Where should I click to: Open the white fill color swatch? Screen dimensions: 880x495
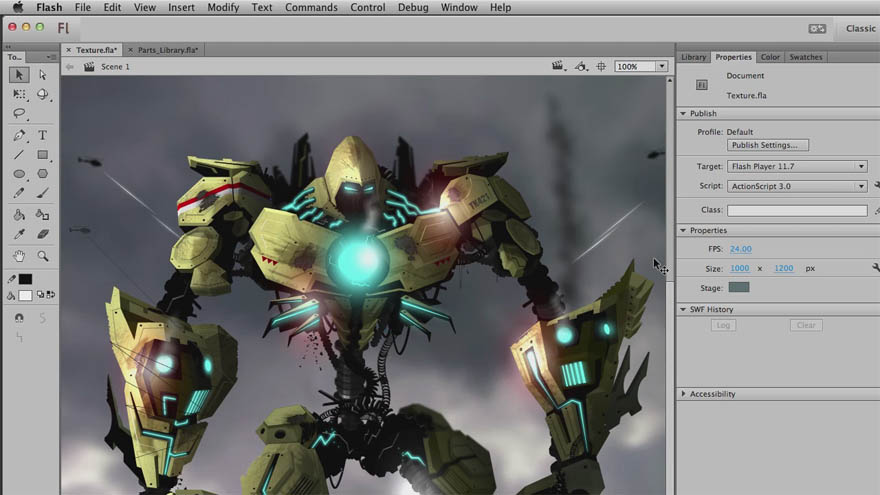(x=25, y=295)
